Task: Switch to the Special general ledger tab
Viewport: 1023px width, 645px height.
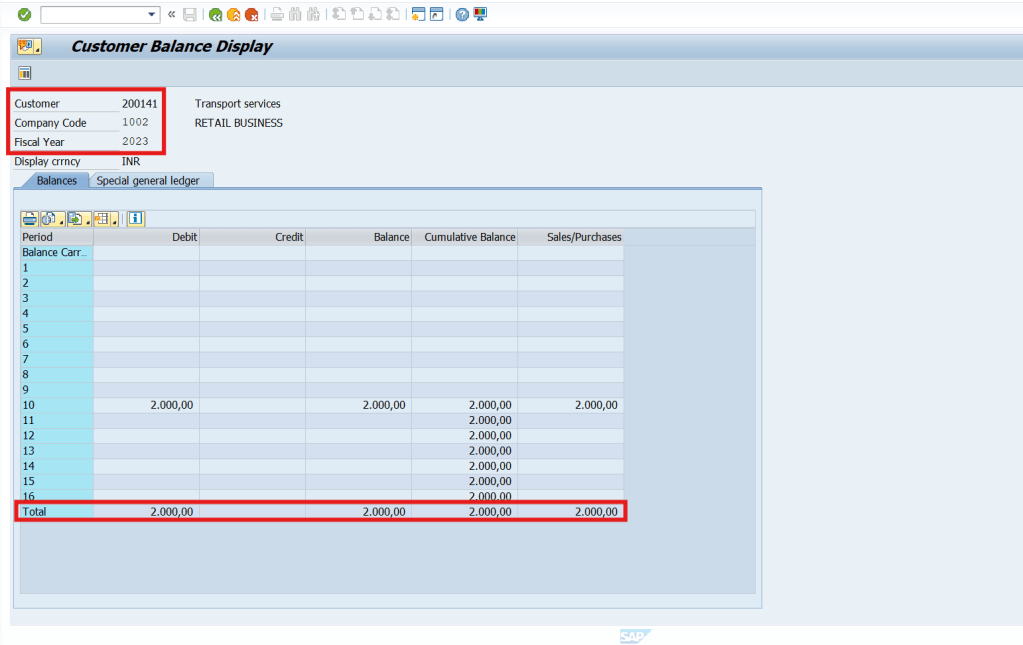Action: coord(151,180)
